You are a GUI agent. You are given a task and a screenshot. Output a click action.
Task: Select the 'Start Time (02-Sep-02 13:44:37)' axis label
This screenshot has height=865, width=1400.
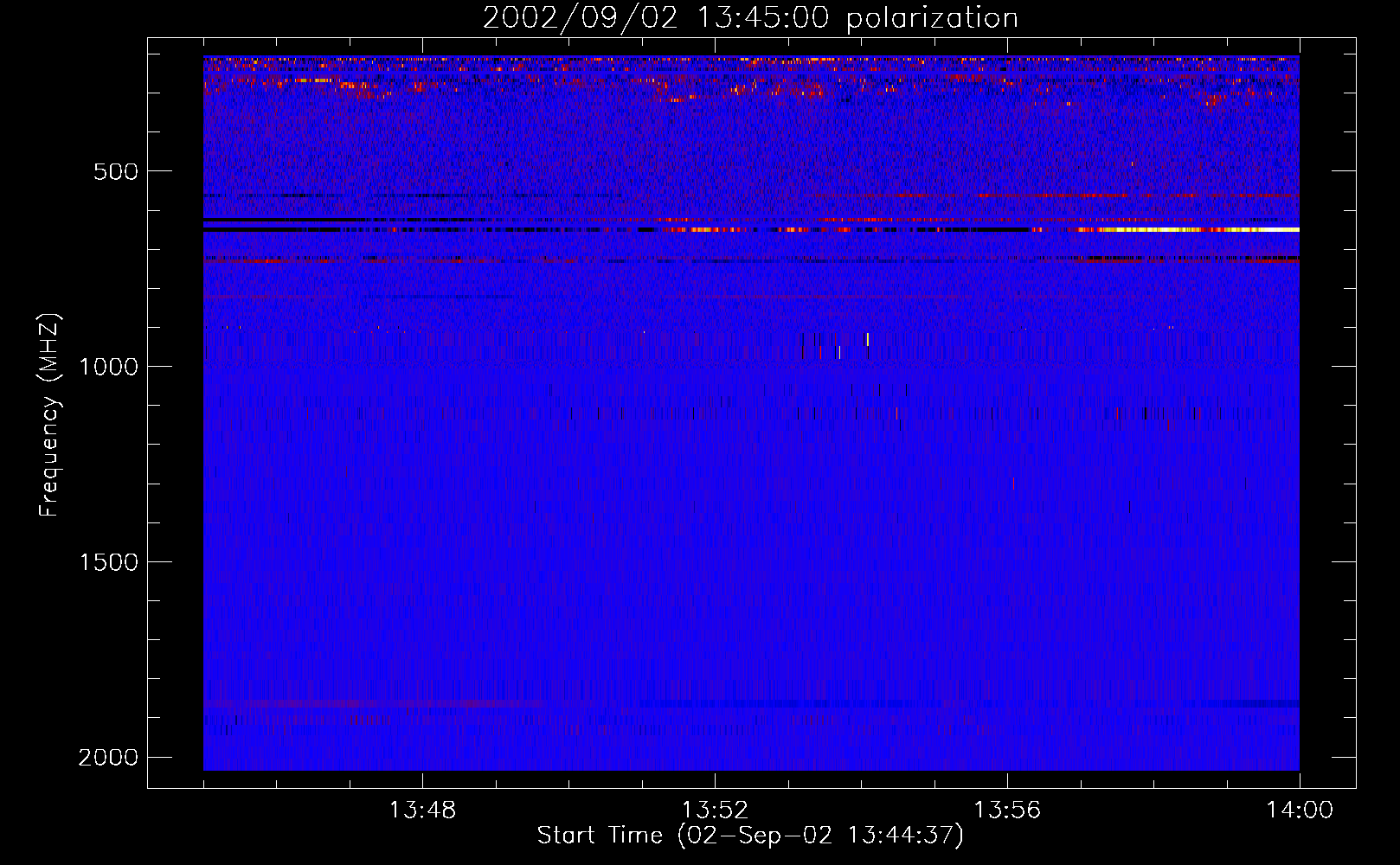(x=750, y=836)
